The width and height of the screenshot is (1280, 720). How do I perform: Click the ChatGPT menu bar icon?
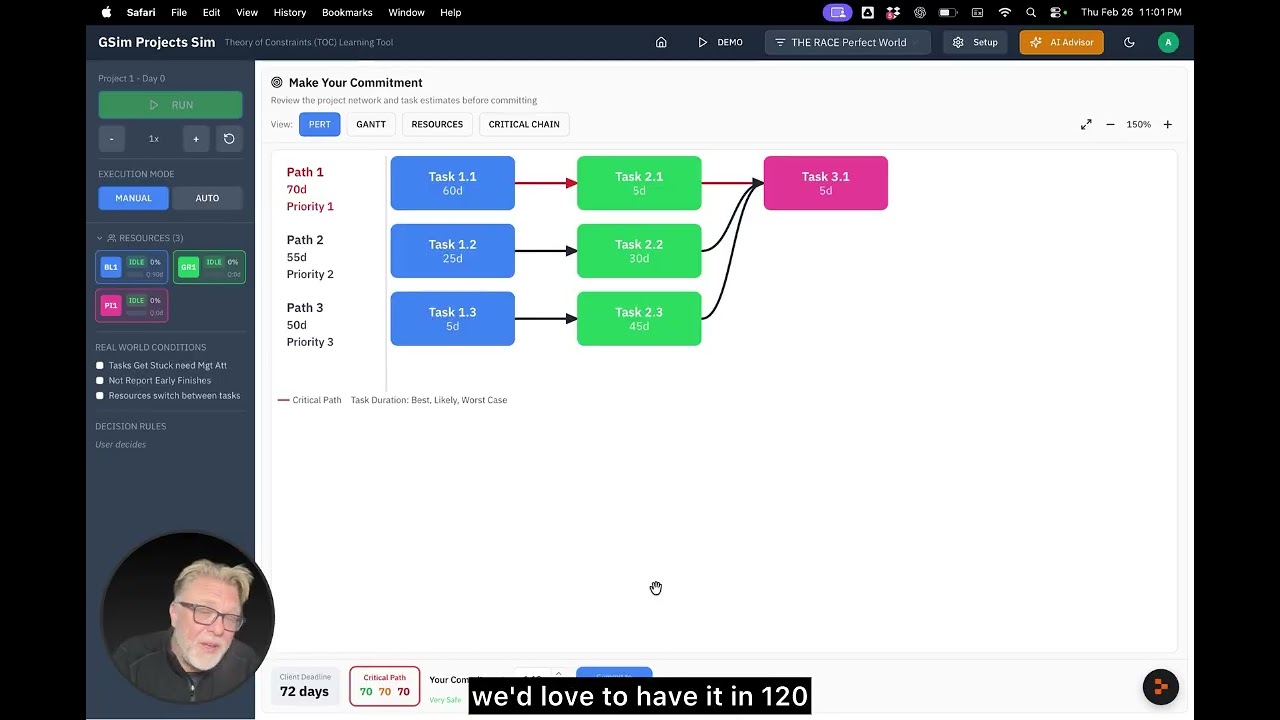tap(919, 12)
